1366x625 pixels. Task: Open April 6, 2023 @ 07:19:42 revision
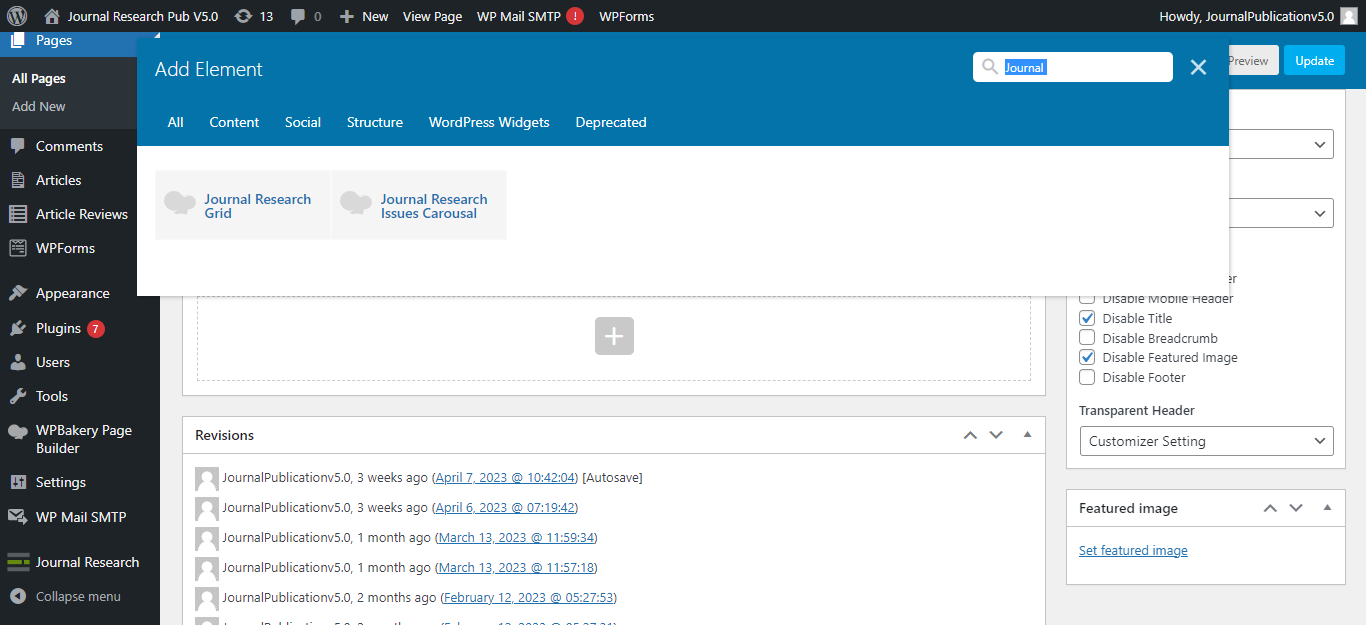pyautogui.click(x=505, y=508)
